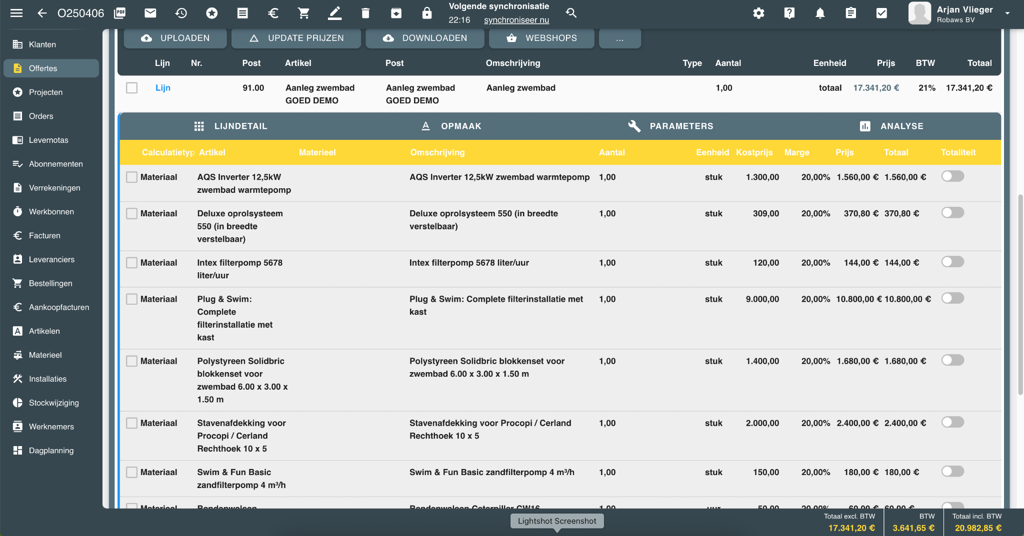This screenshot has width=1024, height=536.
Task: Open the help question mark icon
Action: click(x=789, y=13)
